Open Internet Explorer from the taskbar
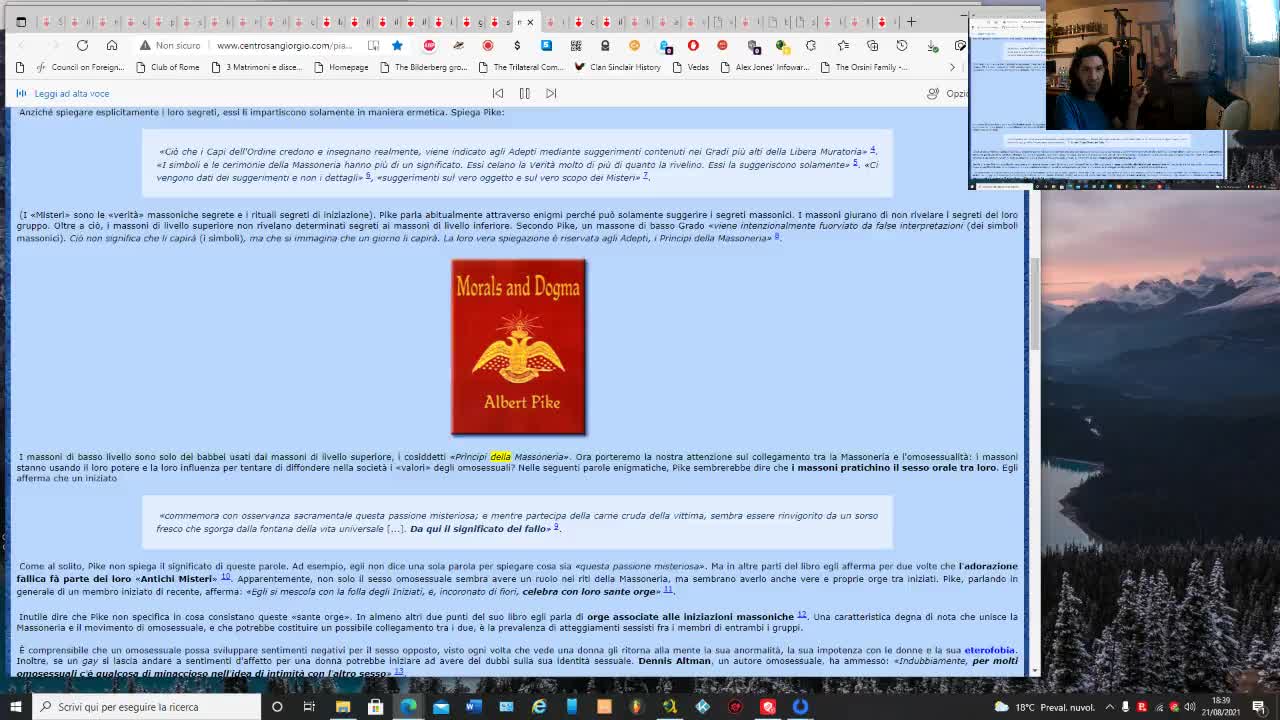Image resolution: width=1280 pixels, height=720 pixels. click(x=539, y=706)
